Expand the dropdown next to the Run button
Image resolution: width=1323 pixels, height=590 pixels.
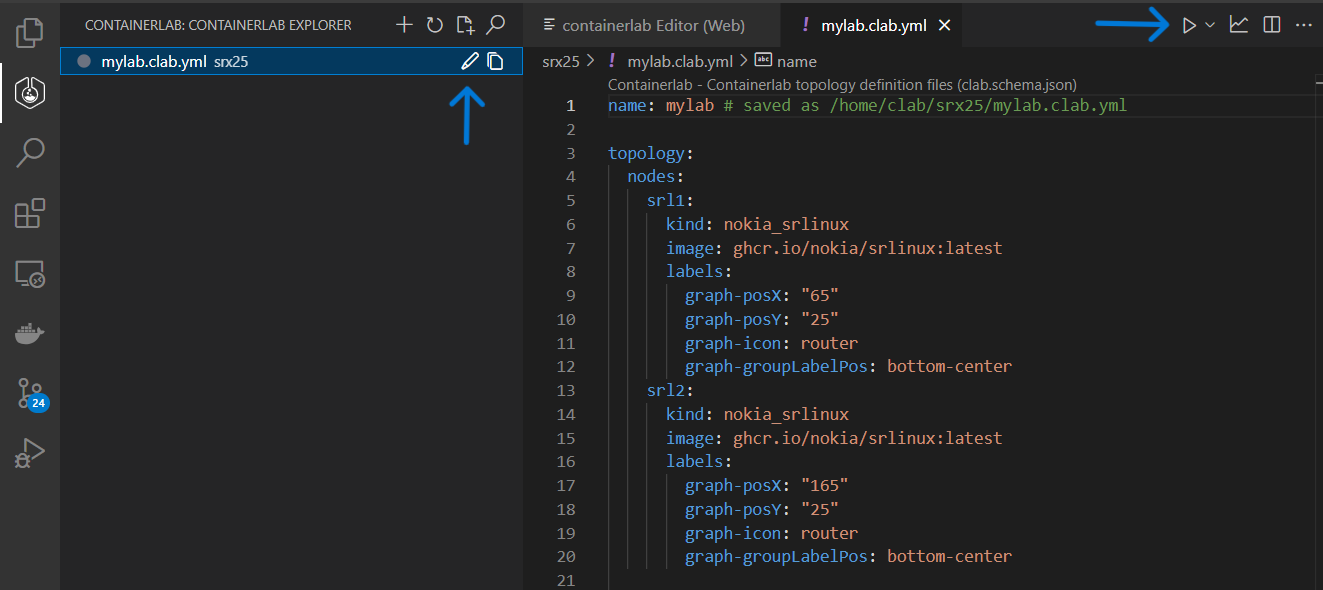(1210, 25)
